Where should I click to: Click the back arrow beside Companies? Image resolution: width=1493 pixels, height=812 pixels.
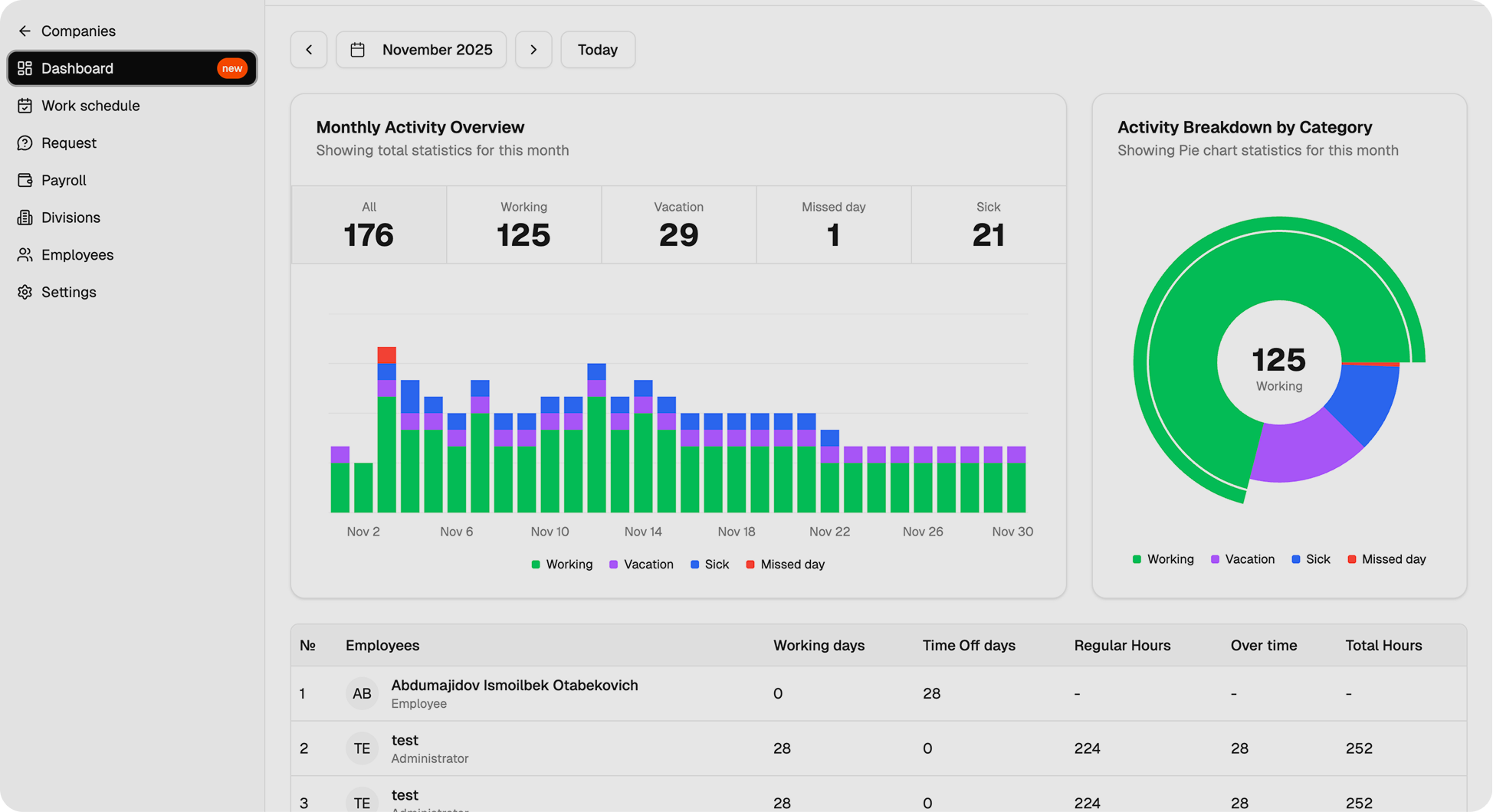click(25, 31)
